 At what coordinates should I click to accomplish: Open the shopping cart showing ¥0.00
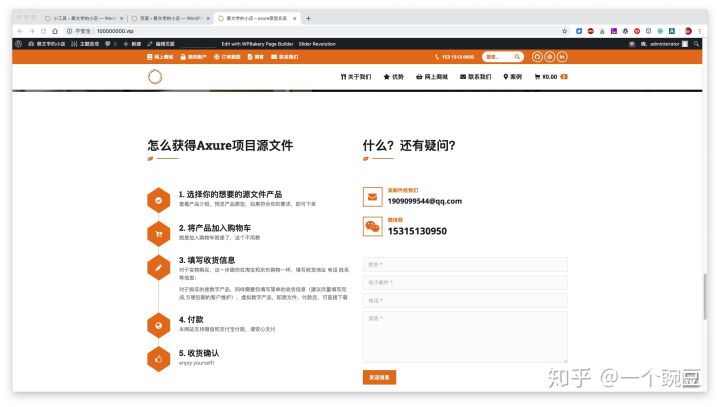551,77
